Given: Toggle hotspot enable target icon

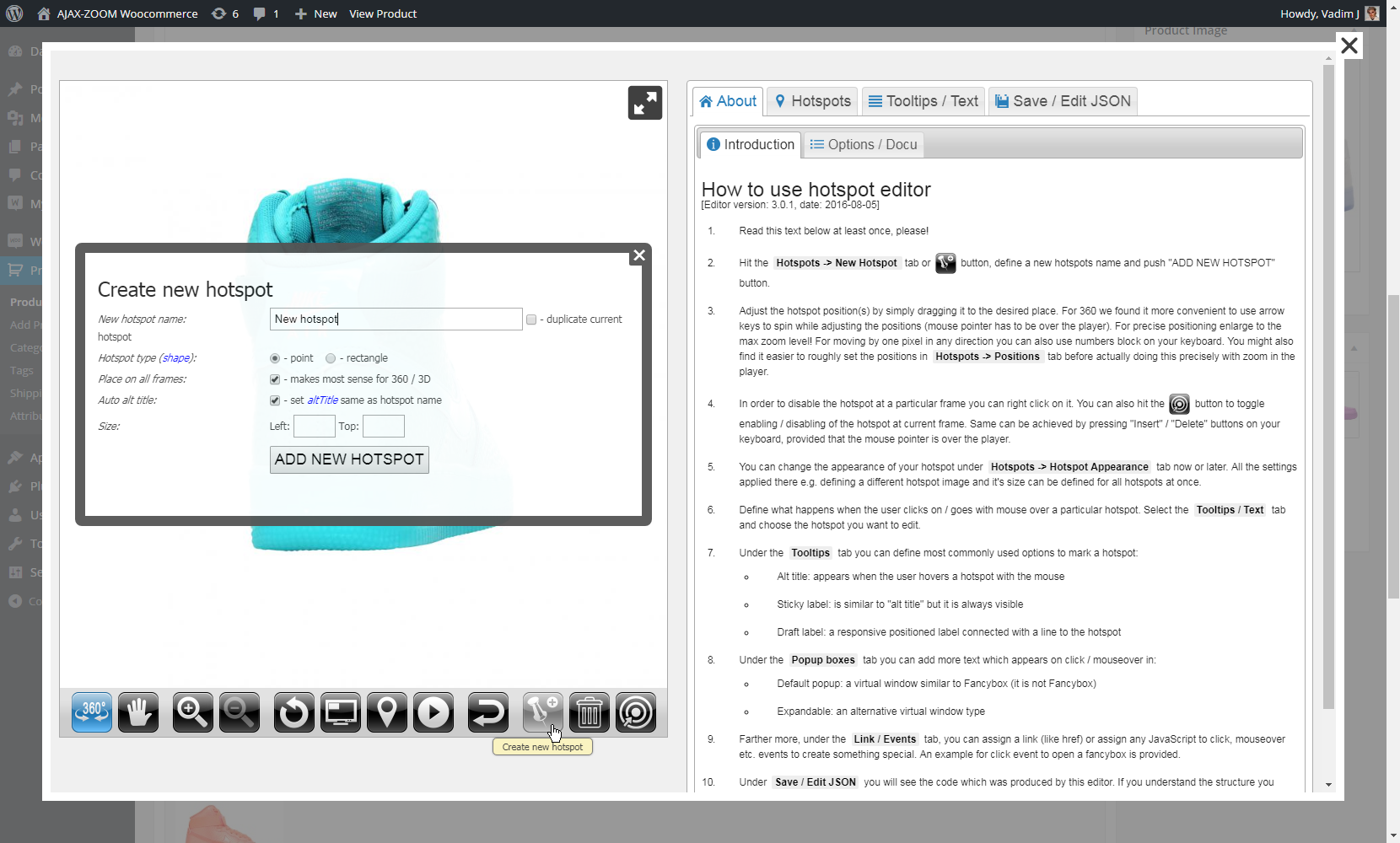Looking at the screenshot, I should click(636, 713).
